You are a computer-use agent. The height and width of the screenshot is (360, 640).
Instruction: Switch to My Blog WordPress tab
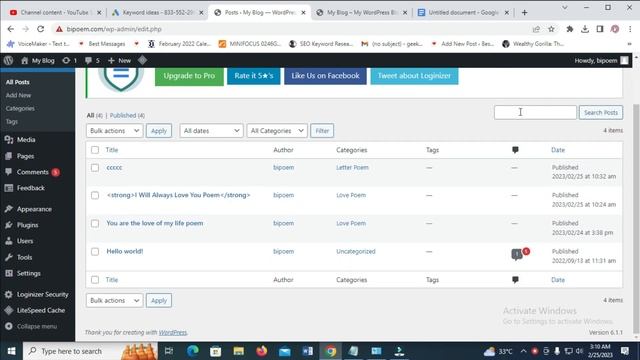362,13
